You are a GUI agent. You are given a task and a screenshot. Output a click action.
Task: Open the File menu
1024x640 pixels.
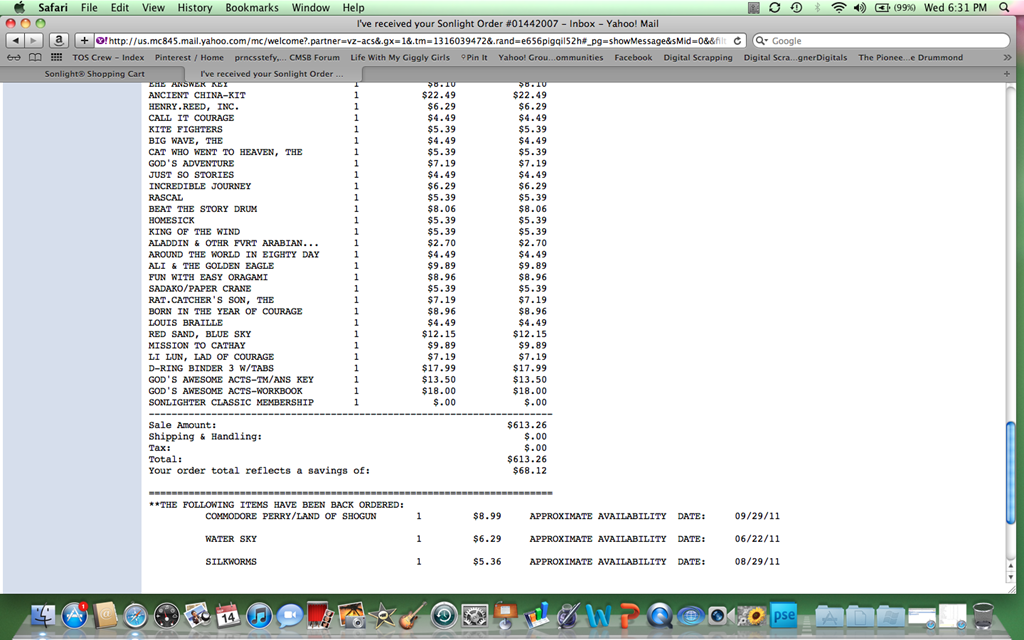89,8
